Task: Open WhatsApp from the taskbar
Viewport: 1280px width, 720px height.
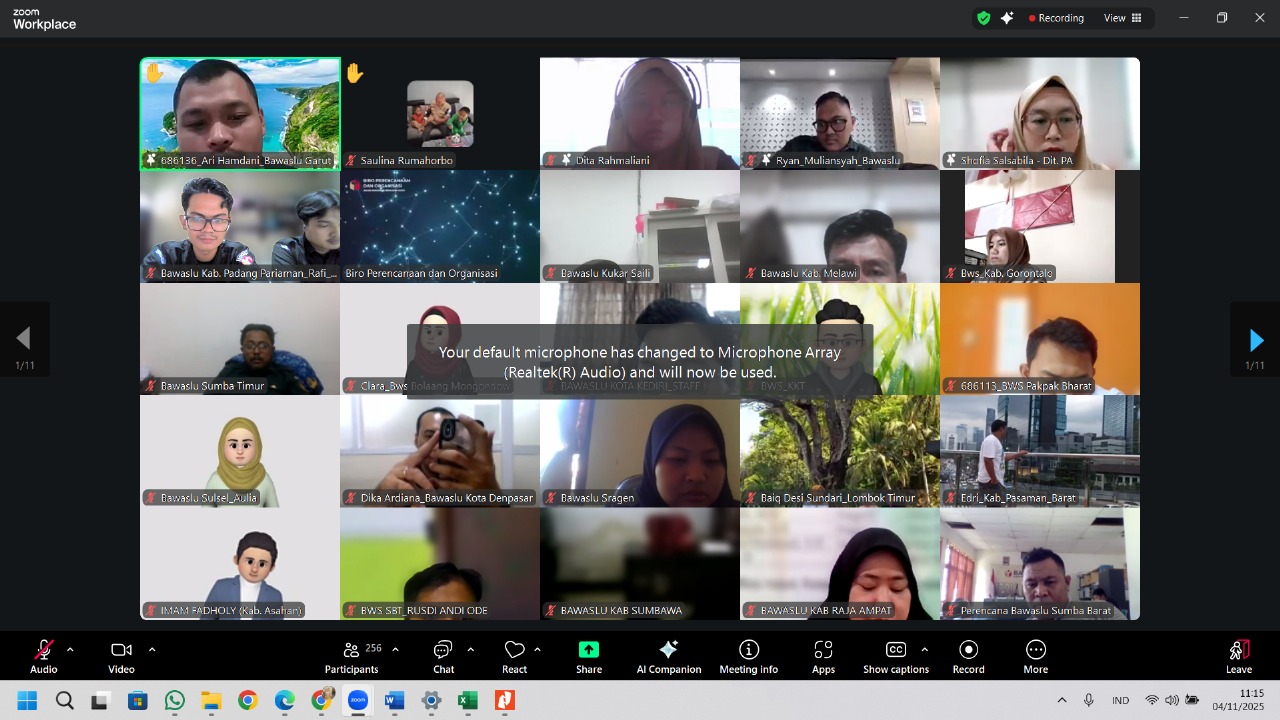Action: (x=175, y=701)
